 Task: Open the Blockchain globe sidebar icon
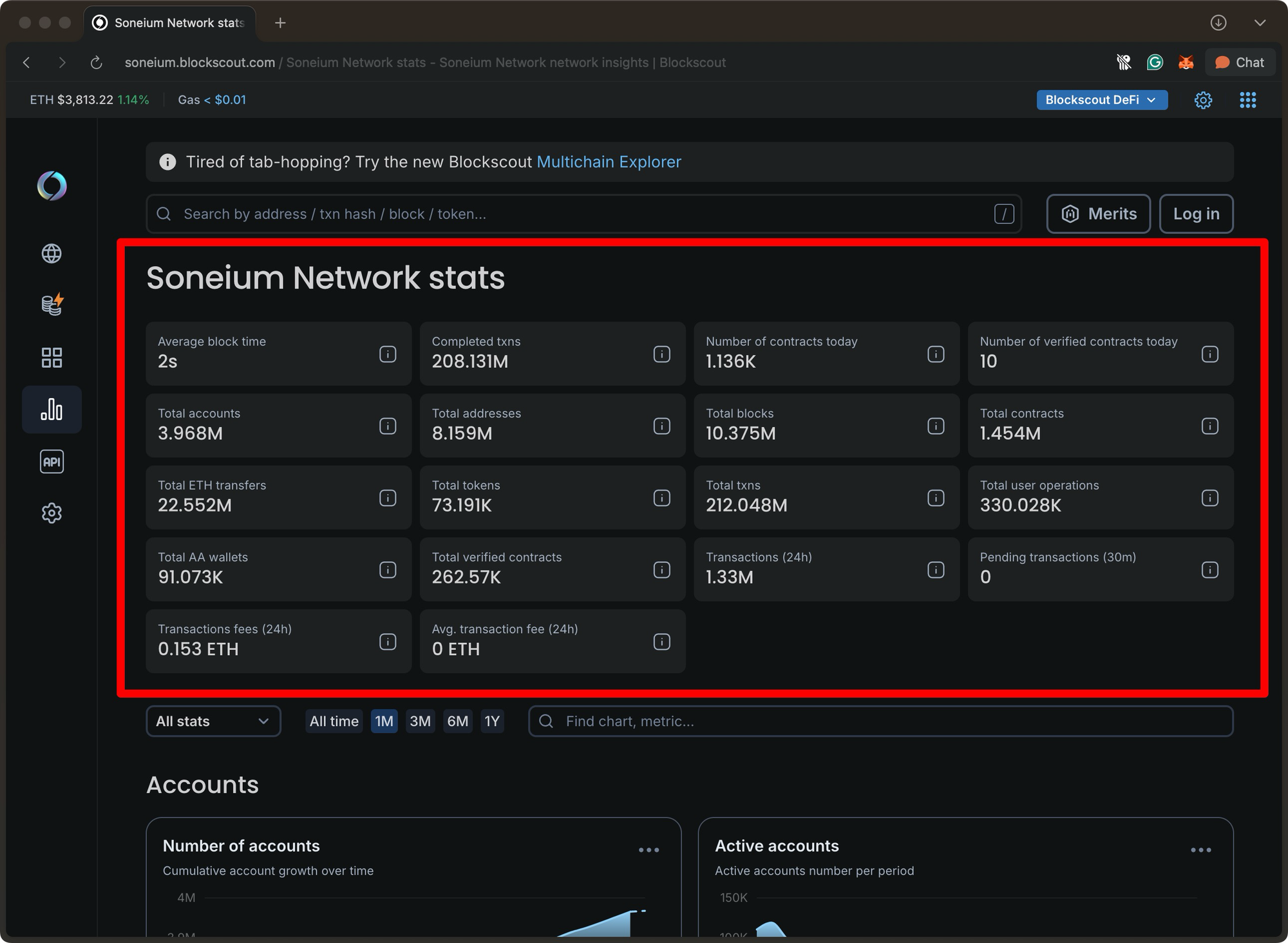(52, 254)
